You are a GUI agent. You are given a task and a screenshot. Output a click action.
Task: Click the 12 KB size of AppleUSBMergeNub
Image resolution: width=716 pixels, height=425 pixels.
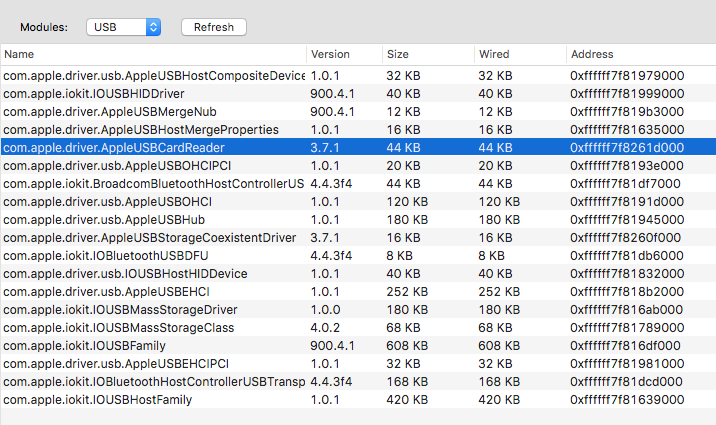(x=403, y=111)
